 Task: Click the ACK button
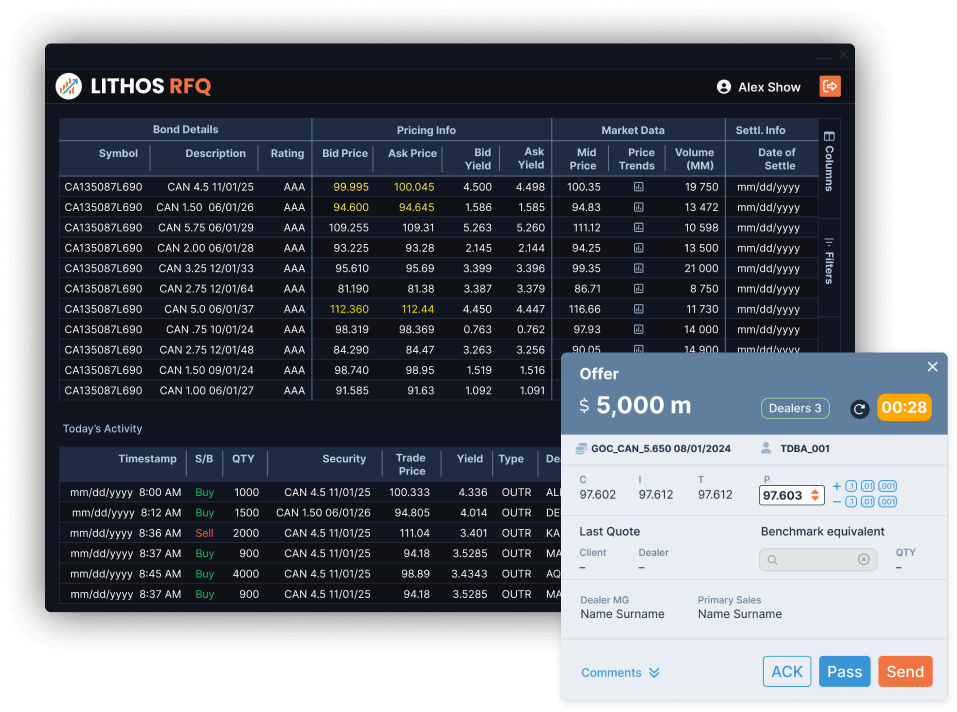click(x=787, y=672)
